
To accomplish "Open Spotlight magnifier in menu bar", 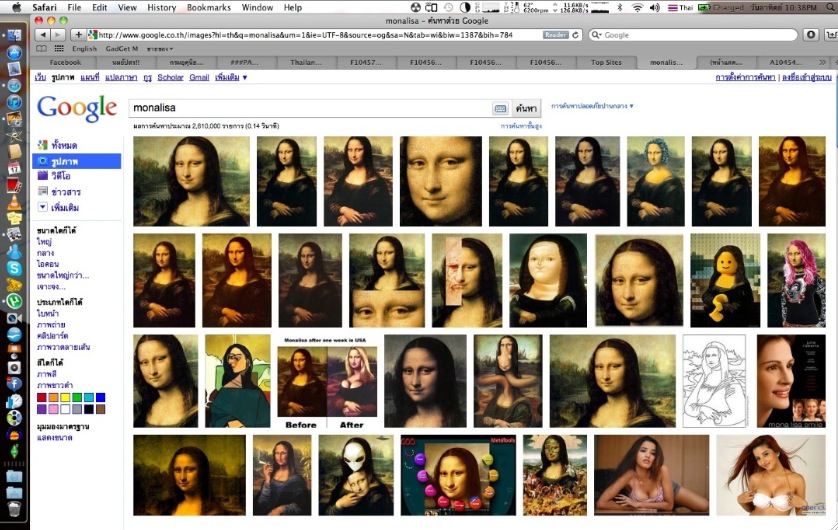I will pos(831,7).
